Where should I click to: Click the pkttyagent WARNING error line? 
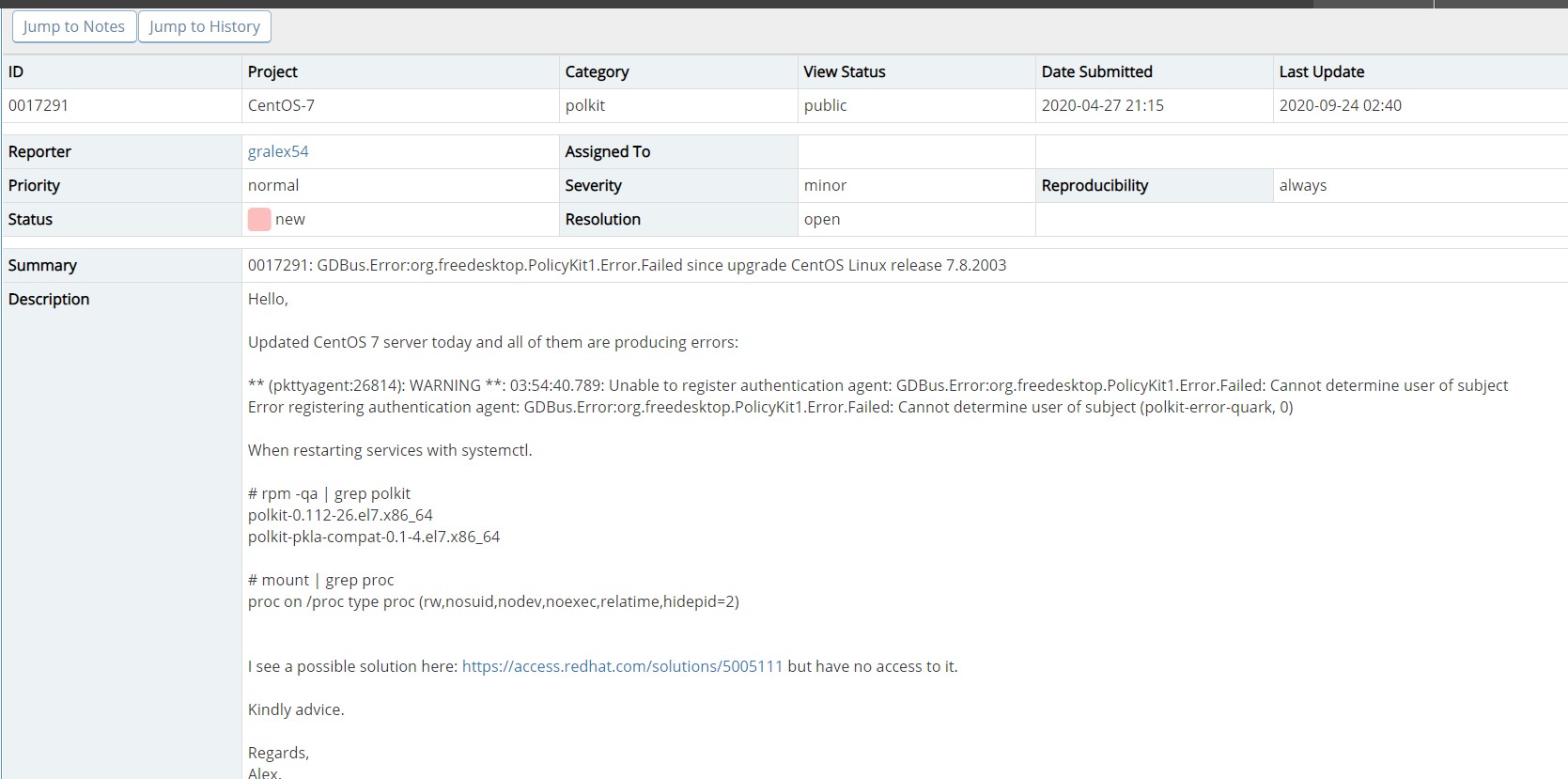(877, 385)
